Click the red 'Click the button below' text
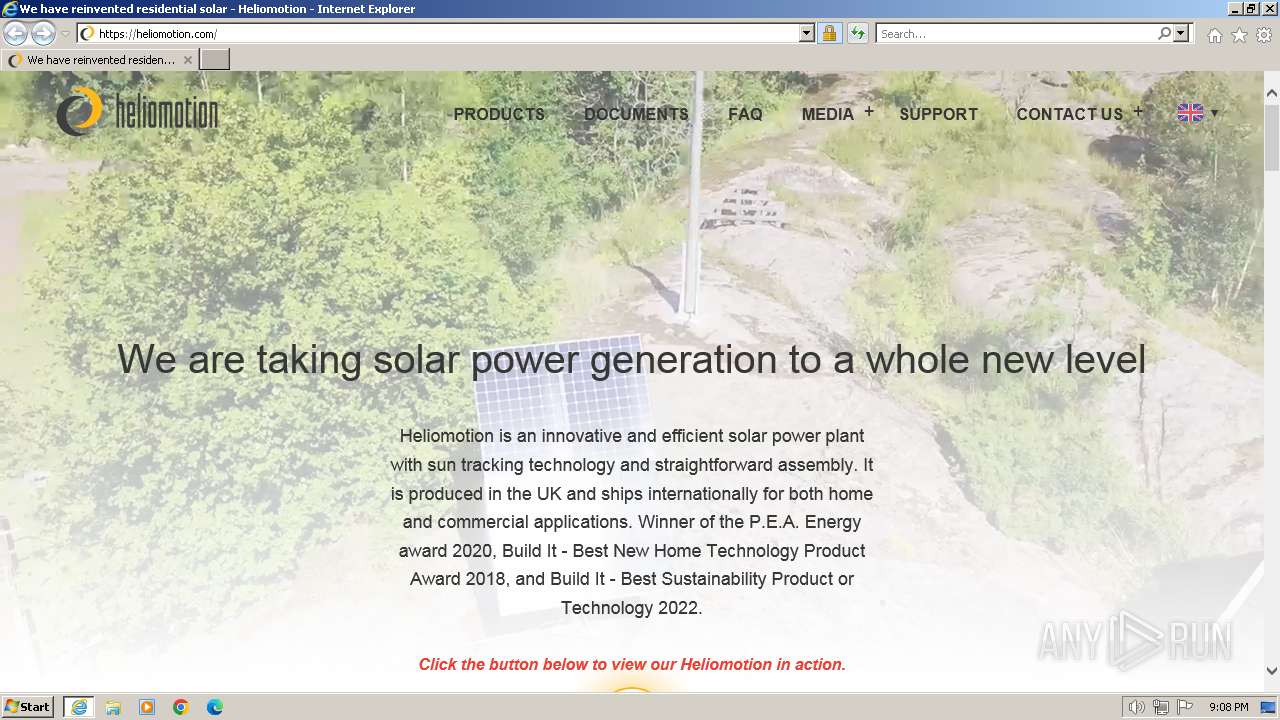Viewport: 1280px width, 720px height. pos(632,664)
